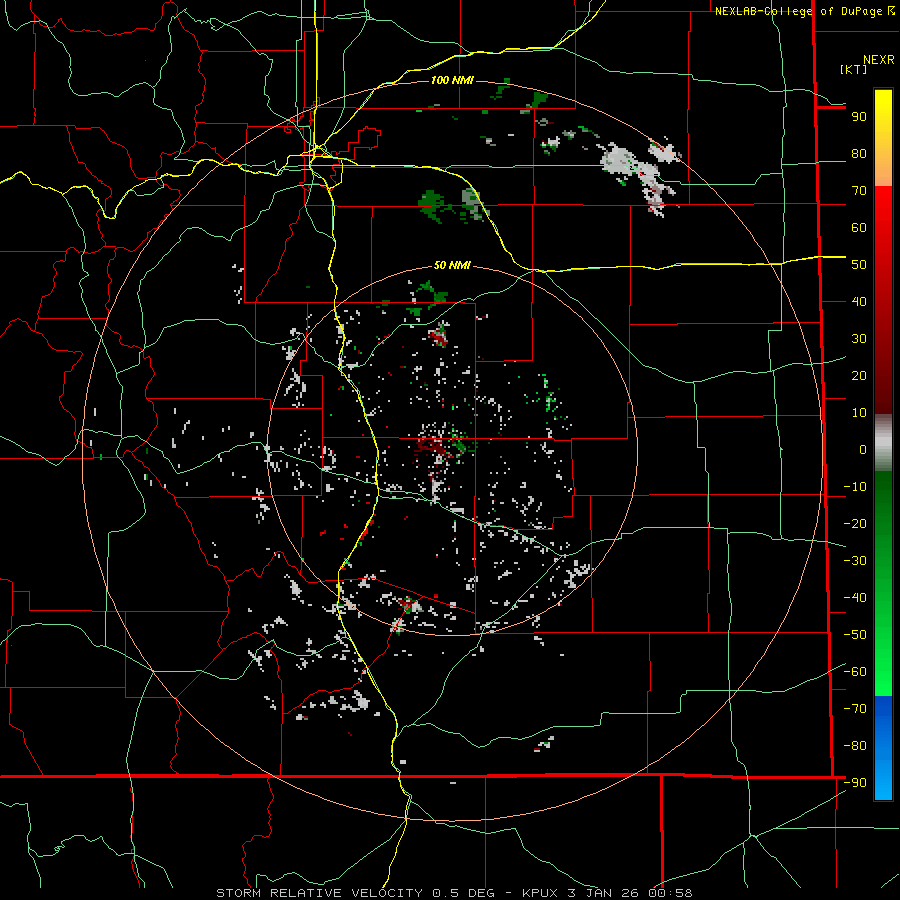Image resolution: width=900 pixels, height=900 pixels.
Task: Click "STORM RELATIVE VELOCITY" in the footer caption
Action: point(319,893)
